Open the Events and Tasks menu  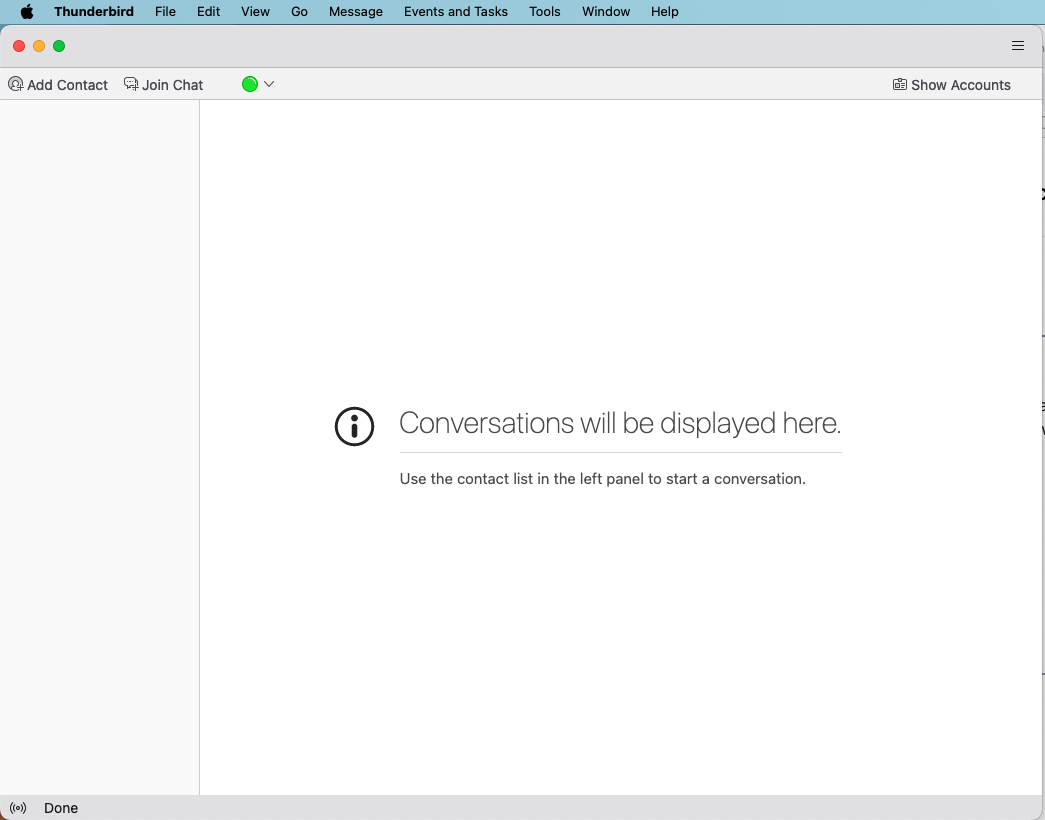click(456, 11)
